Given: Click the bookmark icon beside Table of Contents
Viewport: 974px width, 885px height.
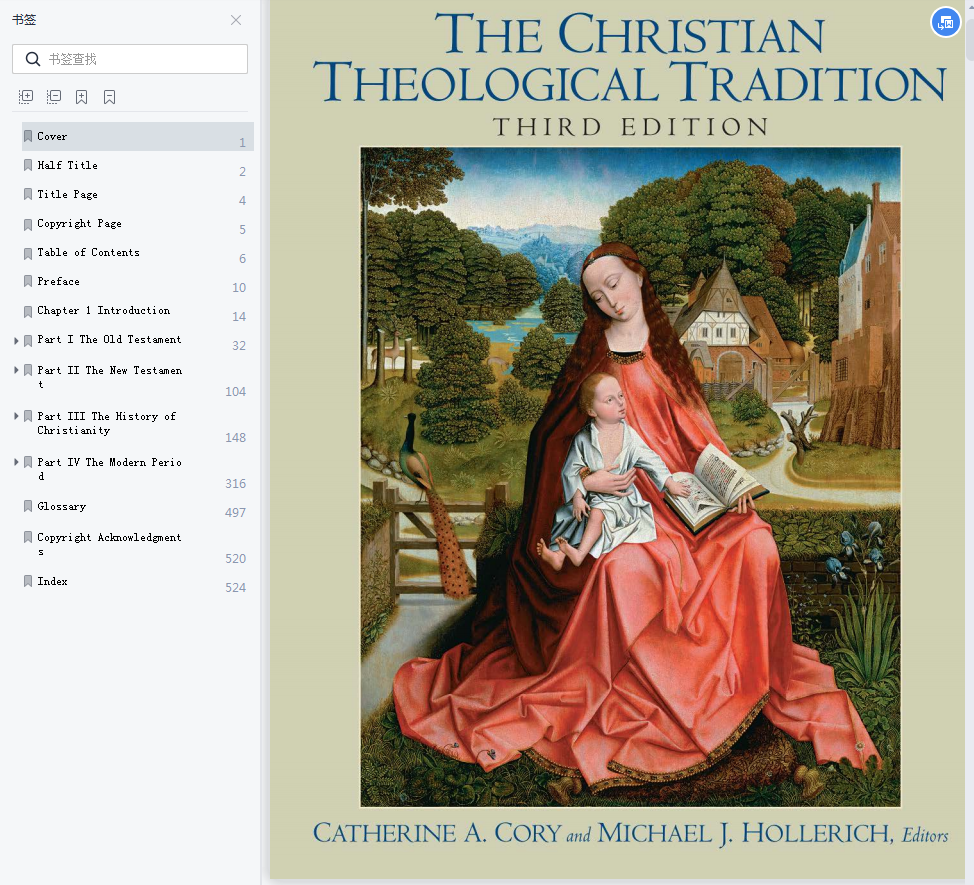Looking at the screenshot, I should tap(28, 253).
